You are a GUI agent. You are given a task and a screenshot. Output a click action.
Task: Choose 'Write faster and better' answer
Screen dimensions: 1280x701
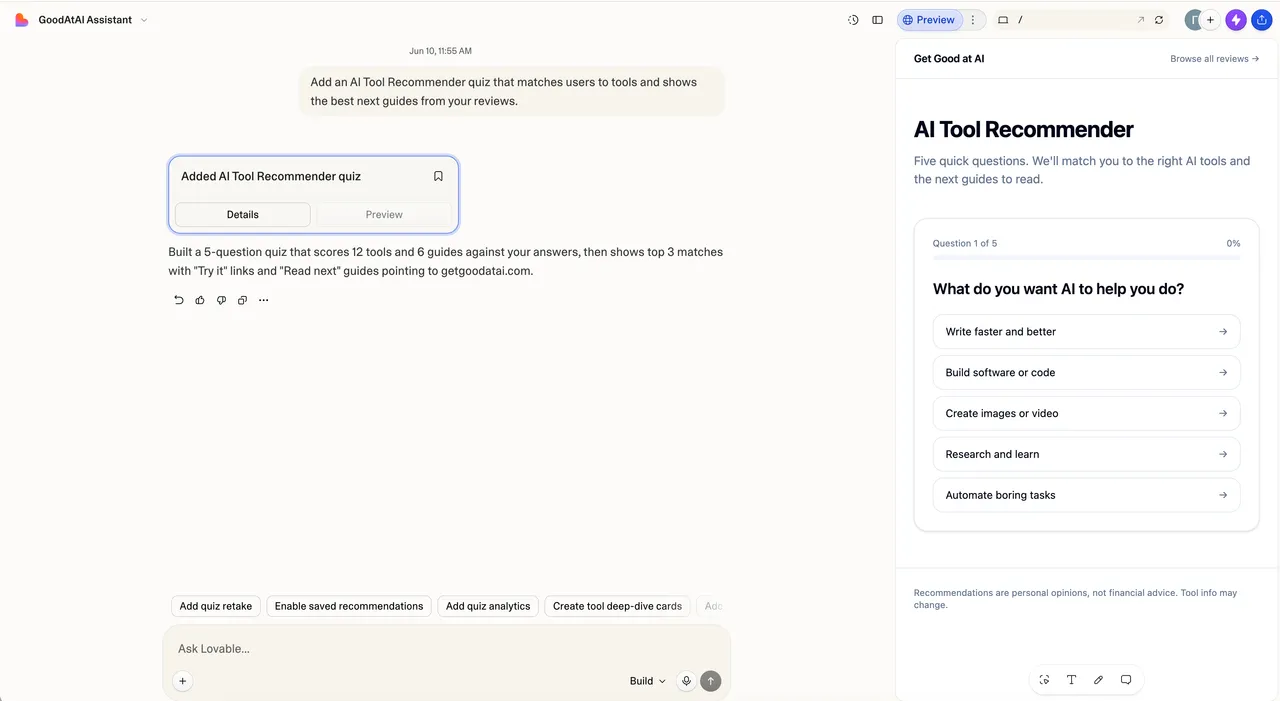tap(1086, 332)
